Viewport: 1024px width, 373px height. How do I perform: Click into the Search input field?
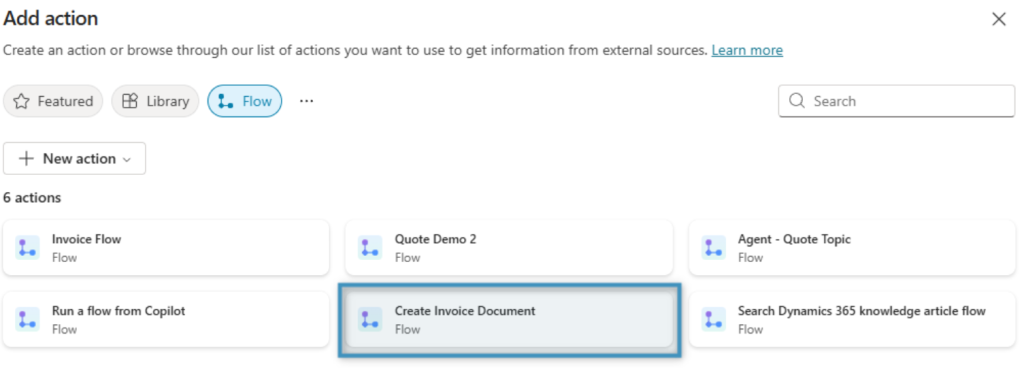pyautogui.click(x=897, y=101)
